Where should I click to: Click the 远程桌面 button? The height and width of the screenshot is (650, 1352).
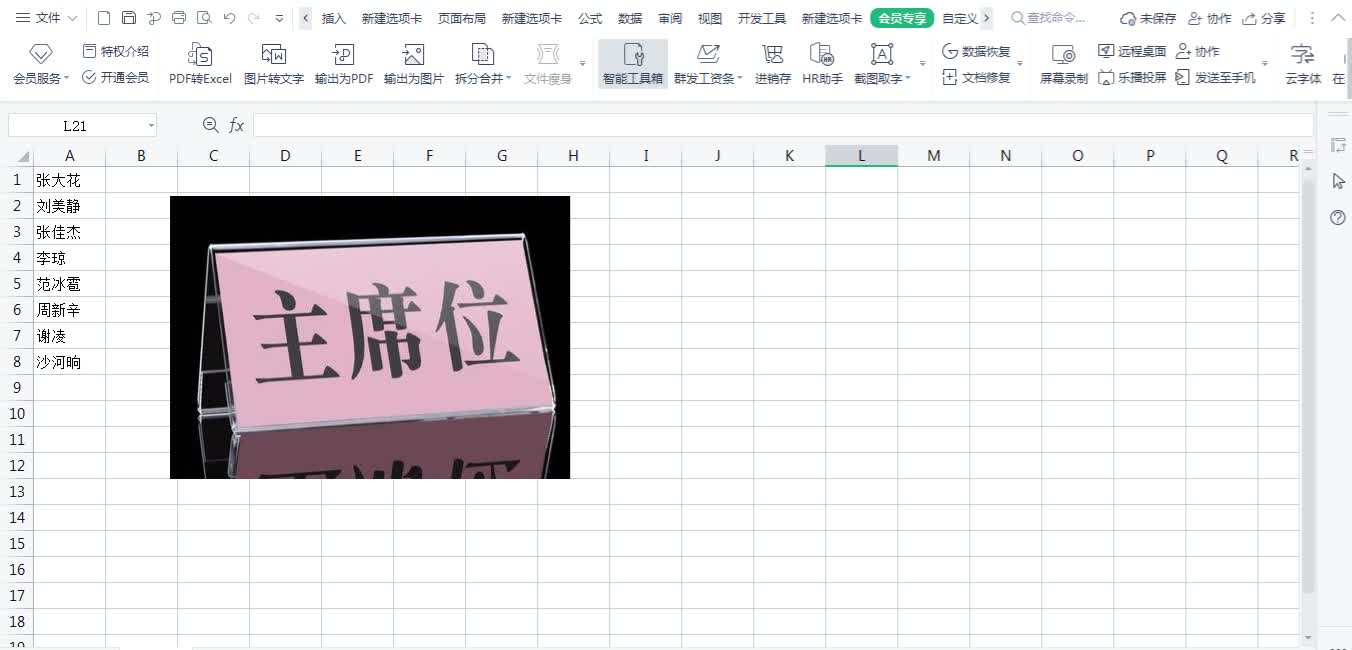1132,51
